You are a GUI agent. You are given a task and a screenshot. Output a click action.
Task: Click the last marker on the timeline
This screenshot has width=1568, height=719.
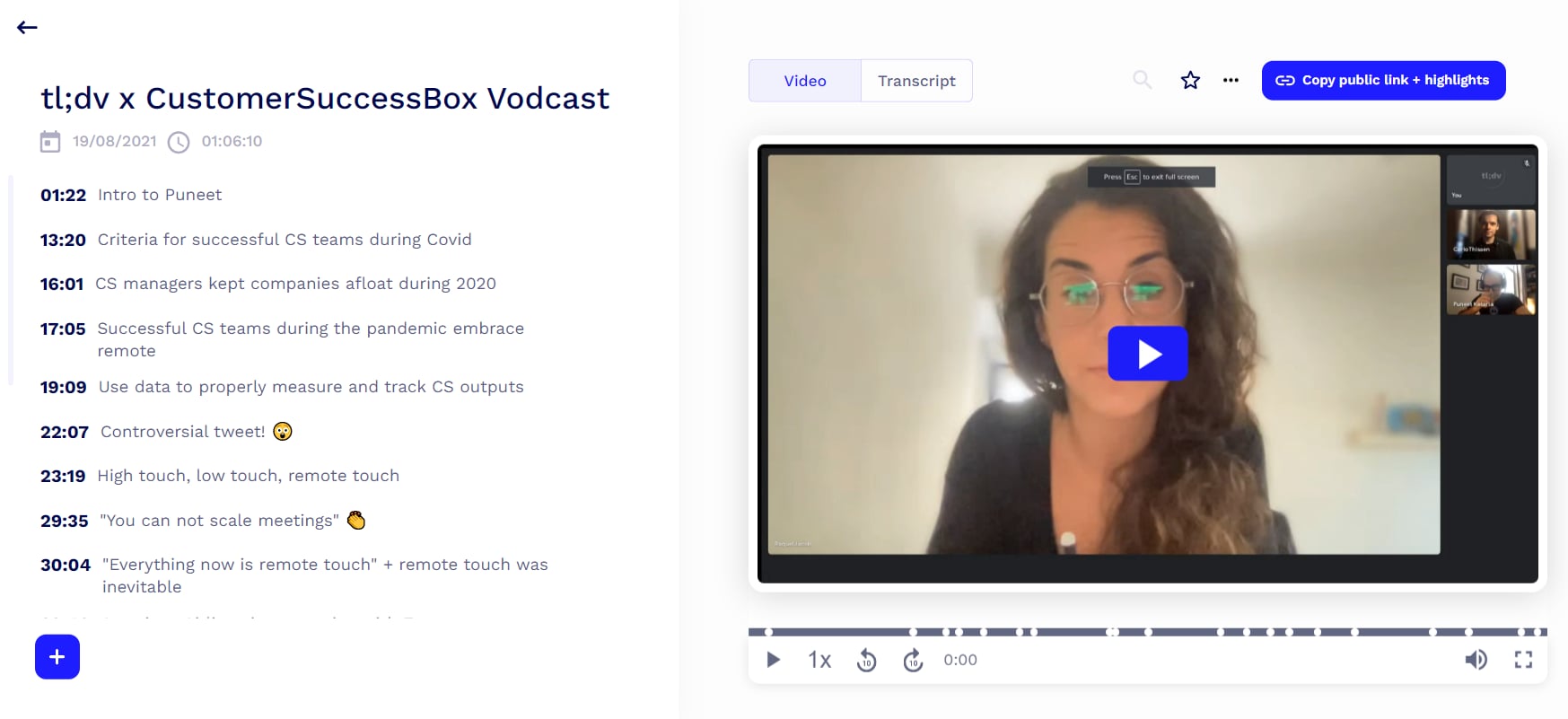tap(1536, 632)
